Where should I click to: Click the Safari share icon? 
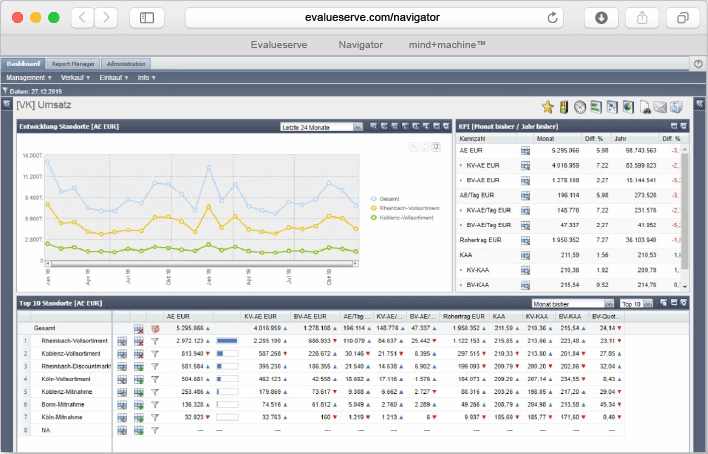[x=642, y=18]
